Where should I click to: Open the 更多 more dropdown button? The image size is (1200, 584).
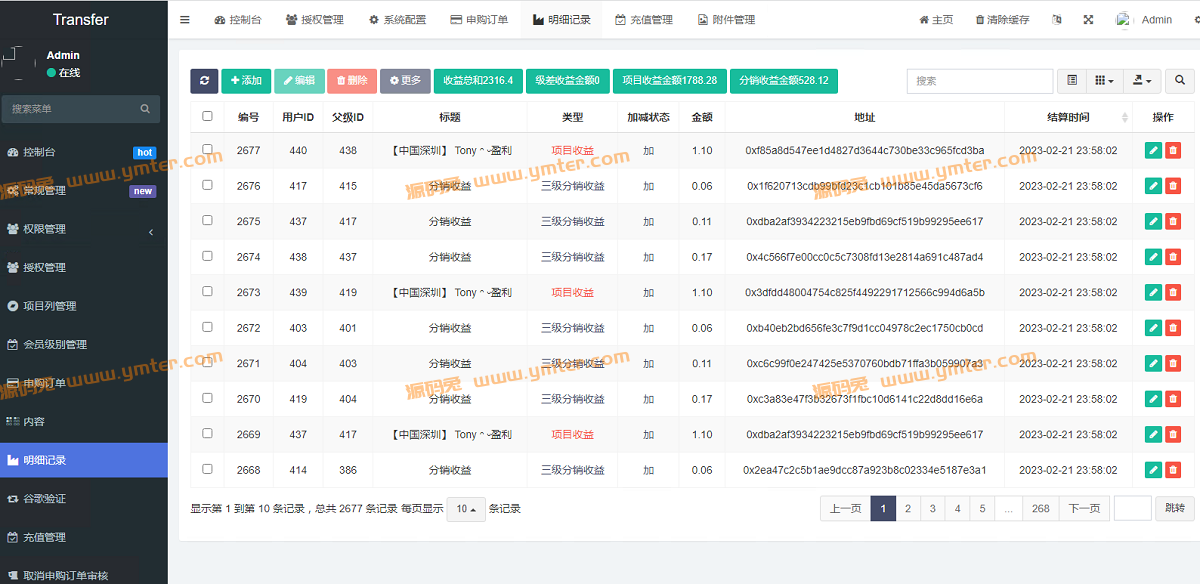[x=405, y=81]
